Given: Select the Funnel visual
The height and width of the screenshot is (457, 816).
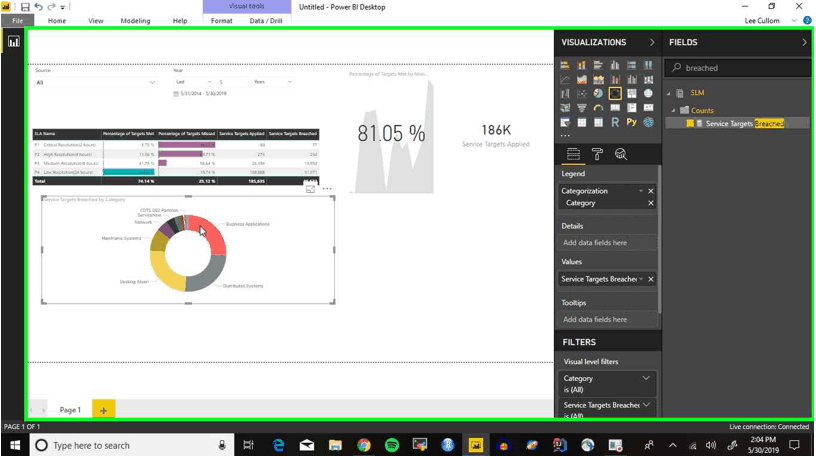Looking at the screenshot, I should coord(581,108).
